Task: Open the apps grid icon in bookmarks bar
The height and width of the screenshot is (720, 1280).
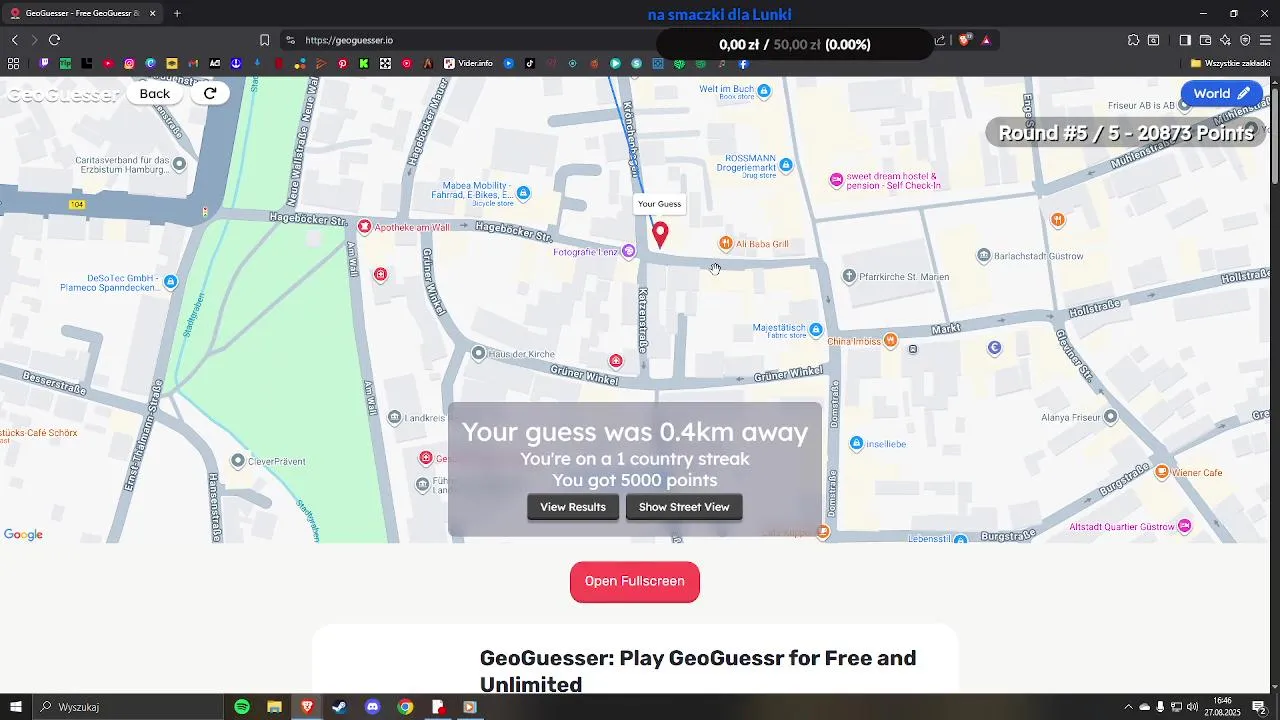Action: click(x=14, y=63)
